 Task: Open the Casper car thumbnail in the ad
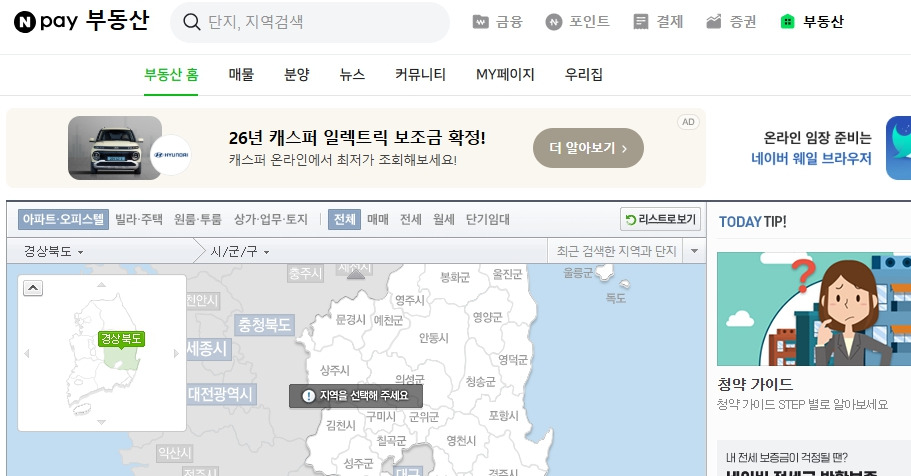click(x=115, y=148)
